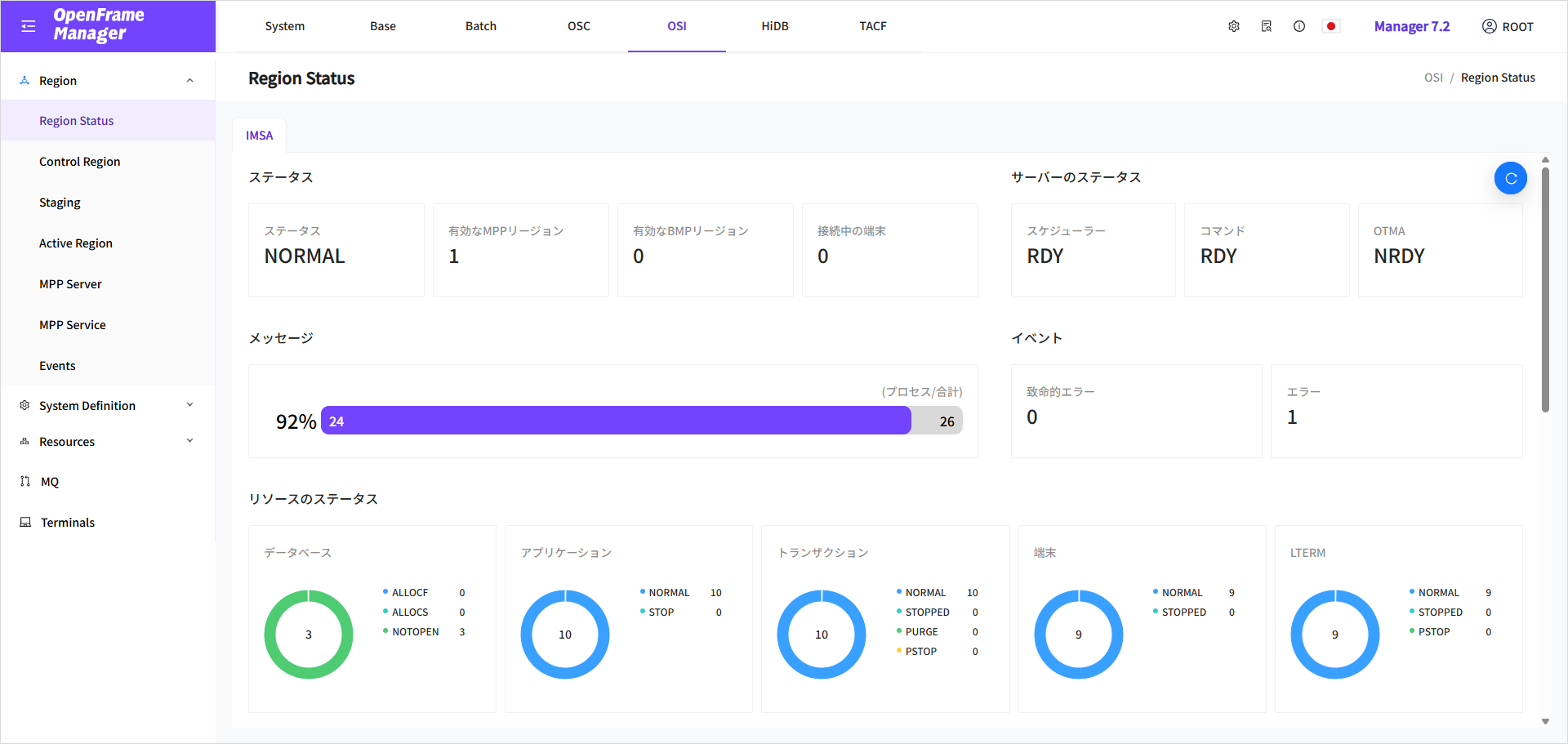This screenshot has height=744, width=1568.
Task: Toggle the STOP legend in the application chart
Action: tap(660, 612)
